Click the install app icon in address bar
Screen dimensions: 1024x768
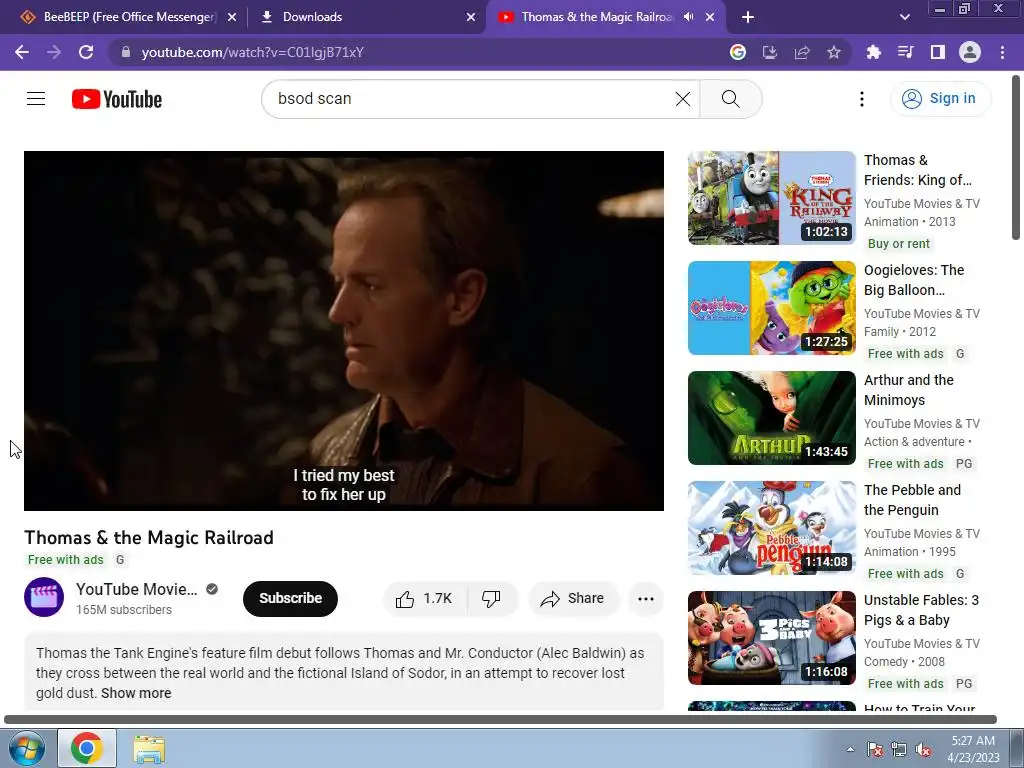coord(769,52)
